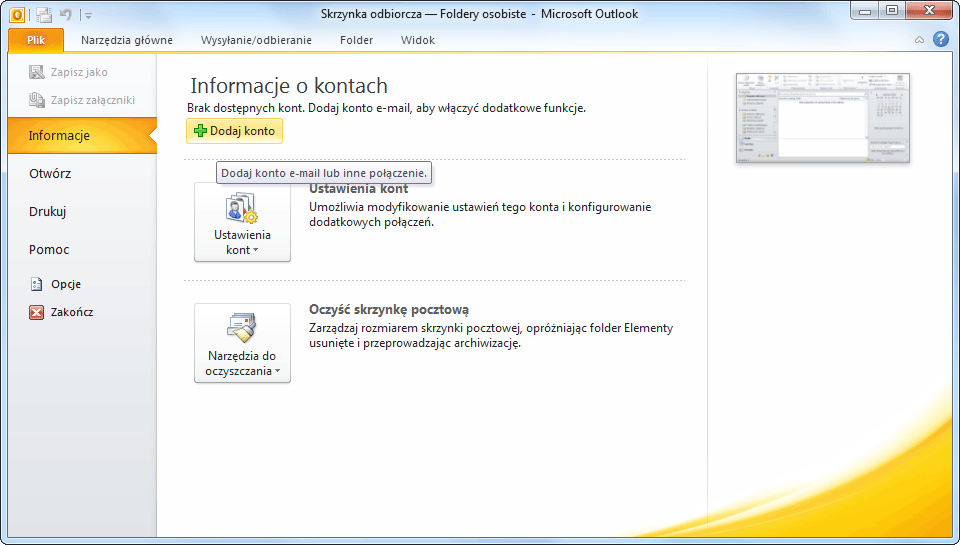Image resolution: width=960 pixels, height=545 pixels.
Task: Minimize the ribbon with the caret icon
Action: (919, 40)
